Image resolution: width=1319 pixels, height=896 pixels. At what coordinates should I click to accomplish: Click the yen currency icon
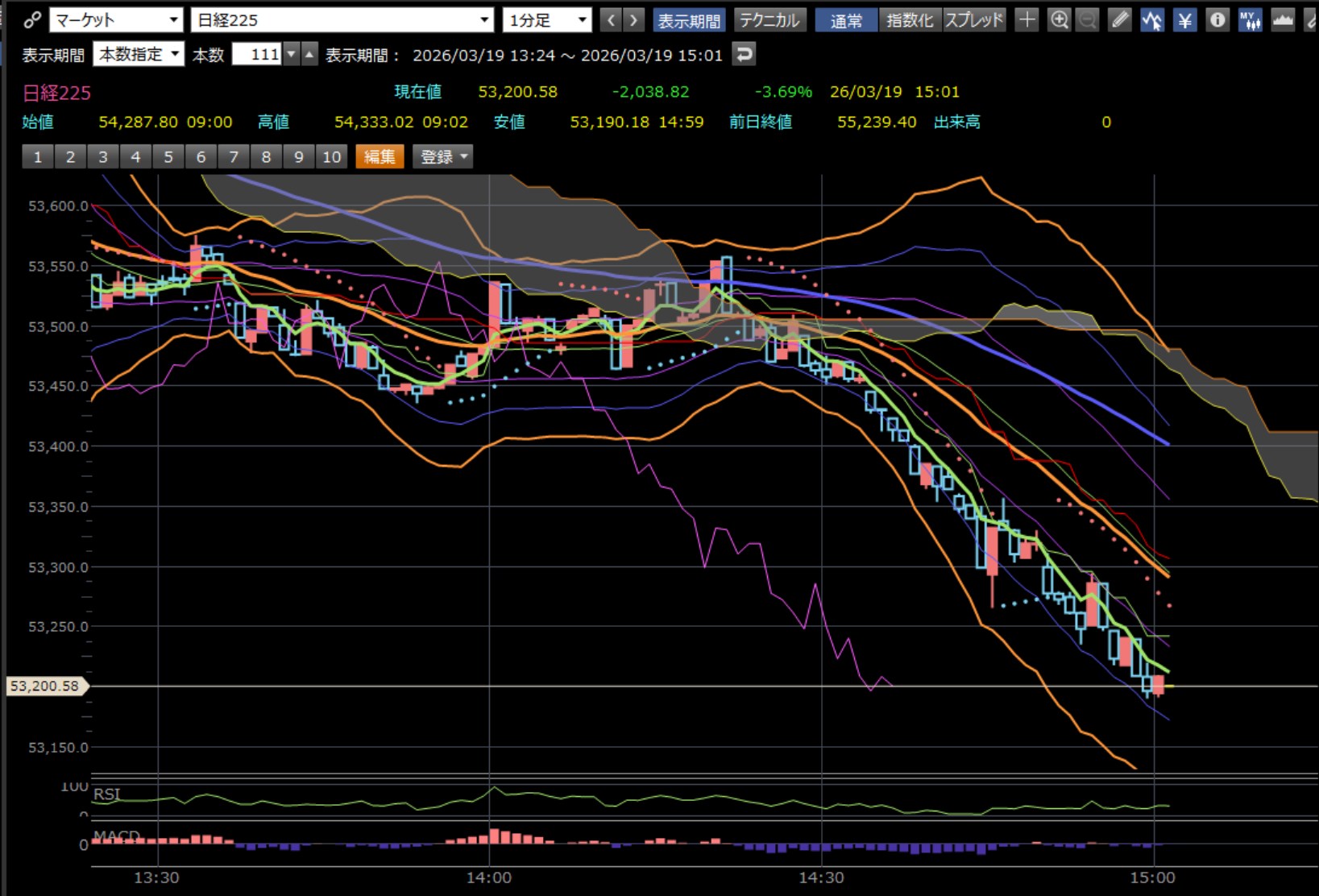tap(1184, 20)
